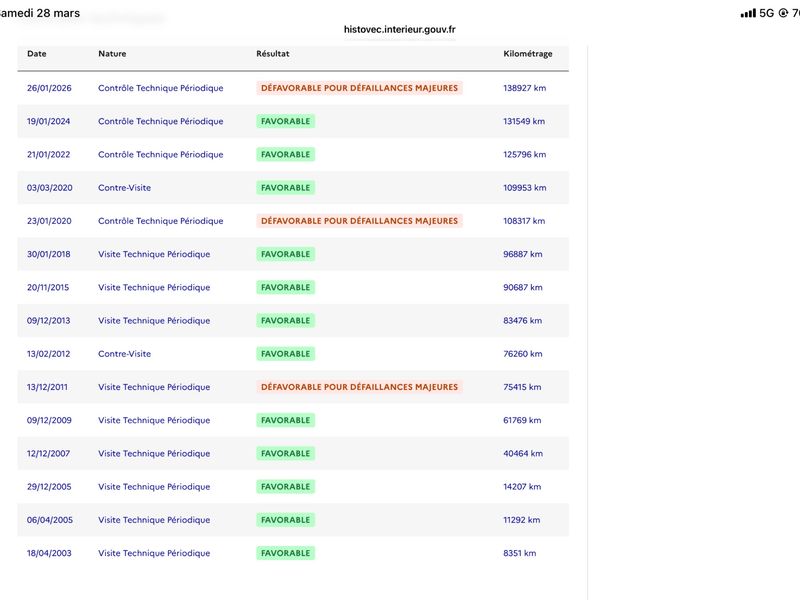Click the 40464 km mileage value
The image size is (800, 600).
[523, 453]
